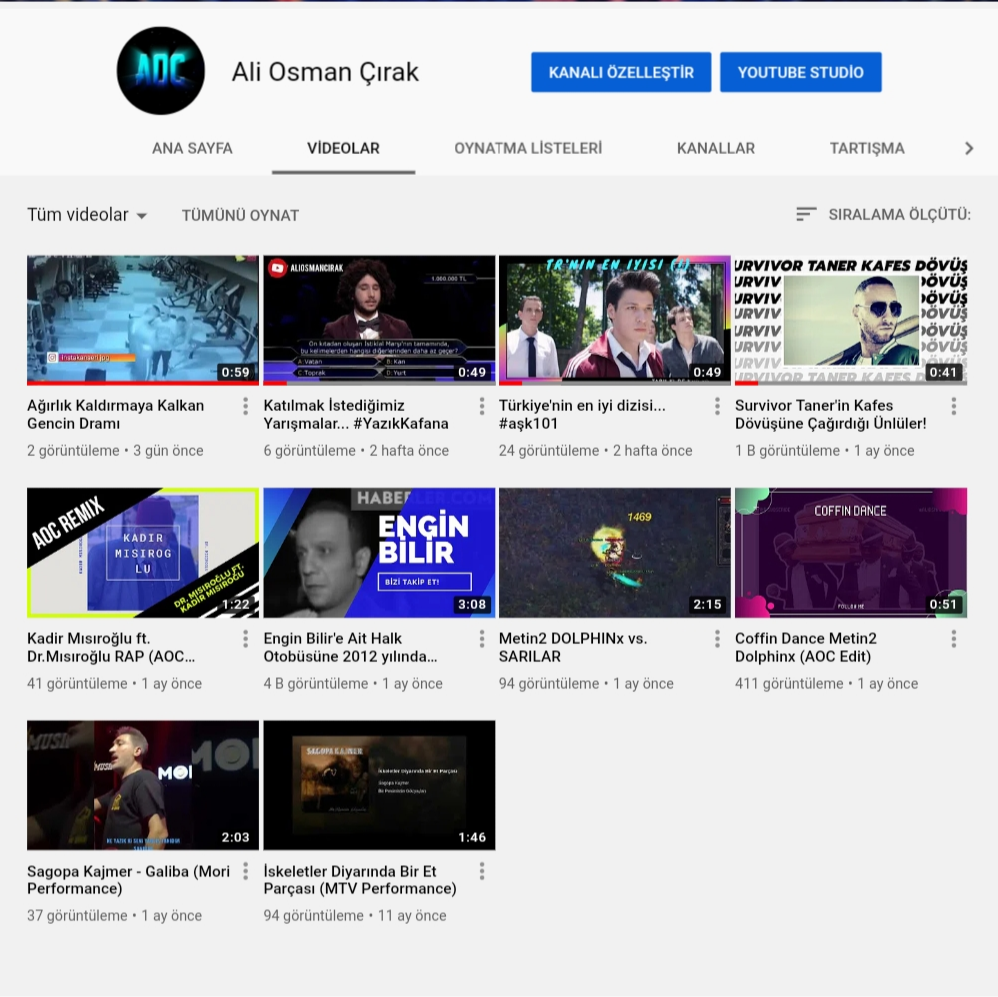Open the KANALLAR tab
The height and width of the screenshot is (997, 998).
(x=715, y=148)
